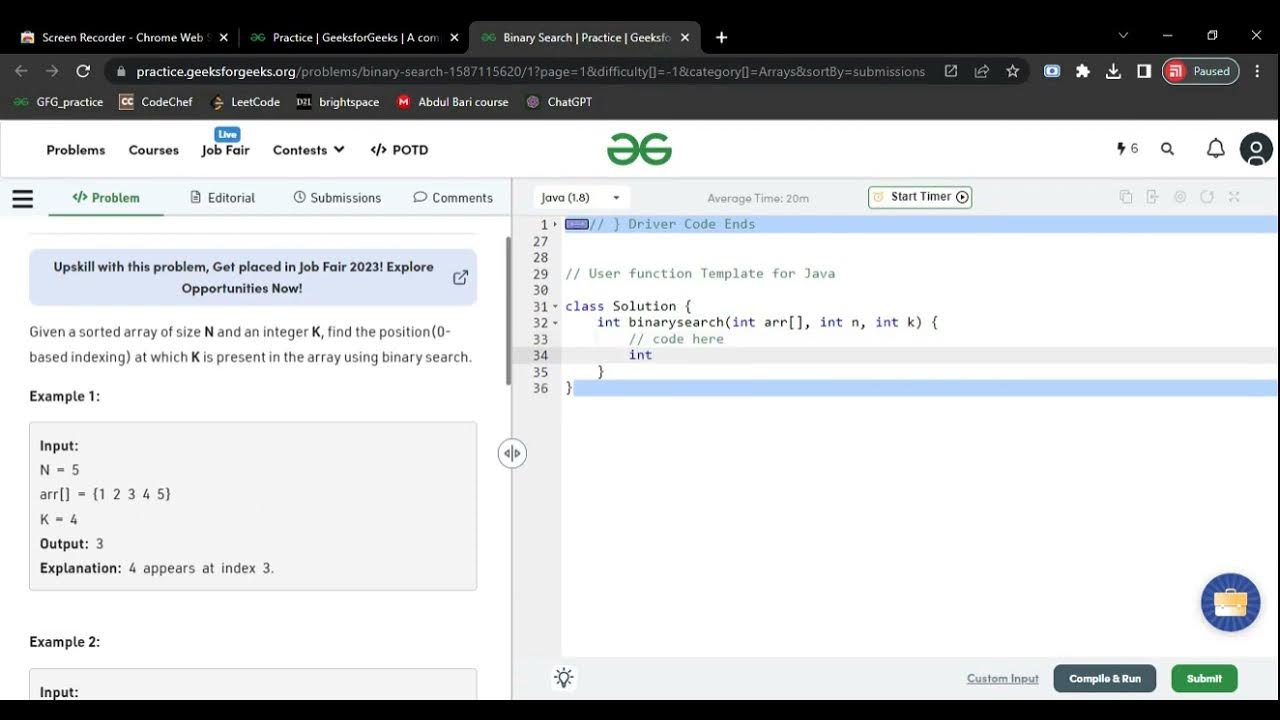Switch to the Editorial tab
Viewport: 1280px width, 720px height.
pyautogui.click(x=223, y=198)
